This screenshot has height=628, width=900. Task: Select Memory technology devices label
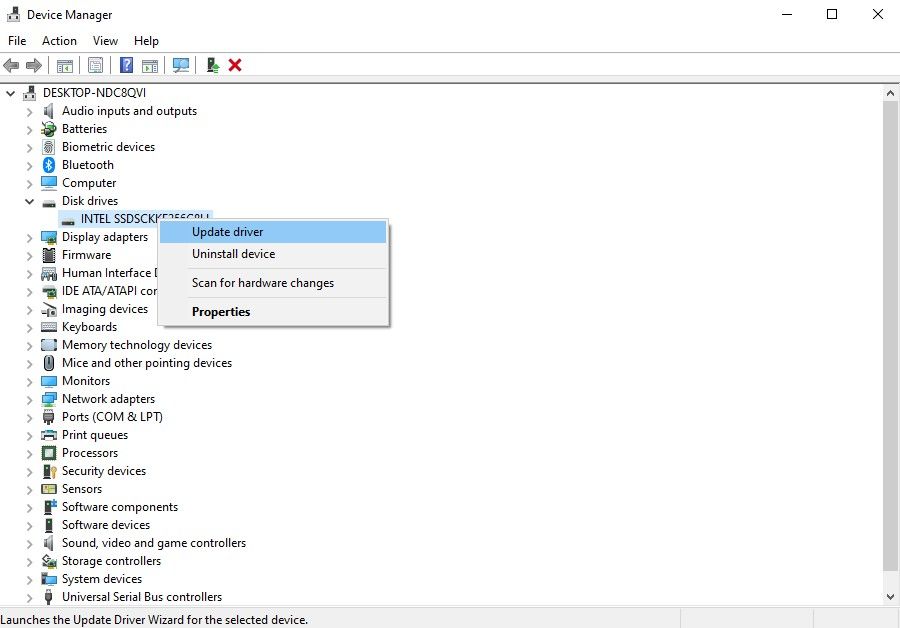pyautogui.click(x=137, y=345)
